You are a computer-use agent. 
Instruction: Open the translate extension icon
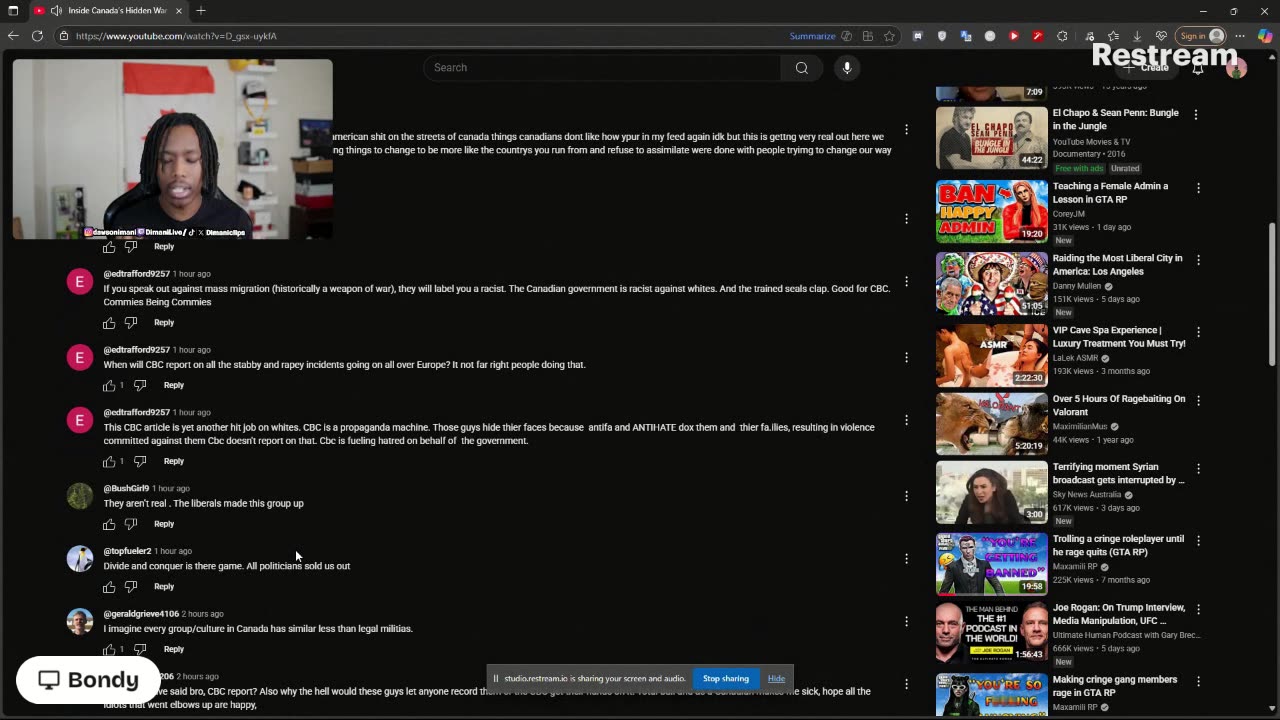click(966, 36)
